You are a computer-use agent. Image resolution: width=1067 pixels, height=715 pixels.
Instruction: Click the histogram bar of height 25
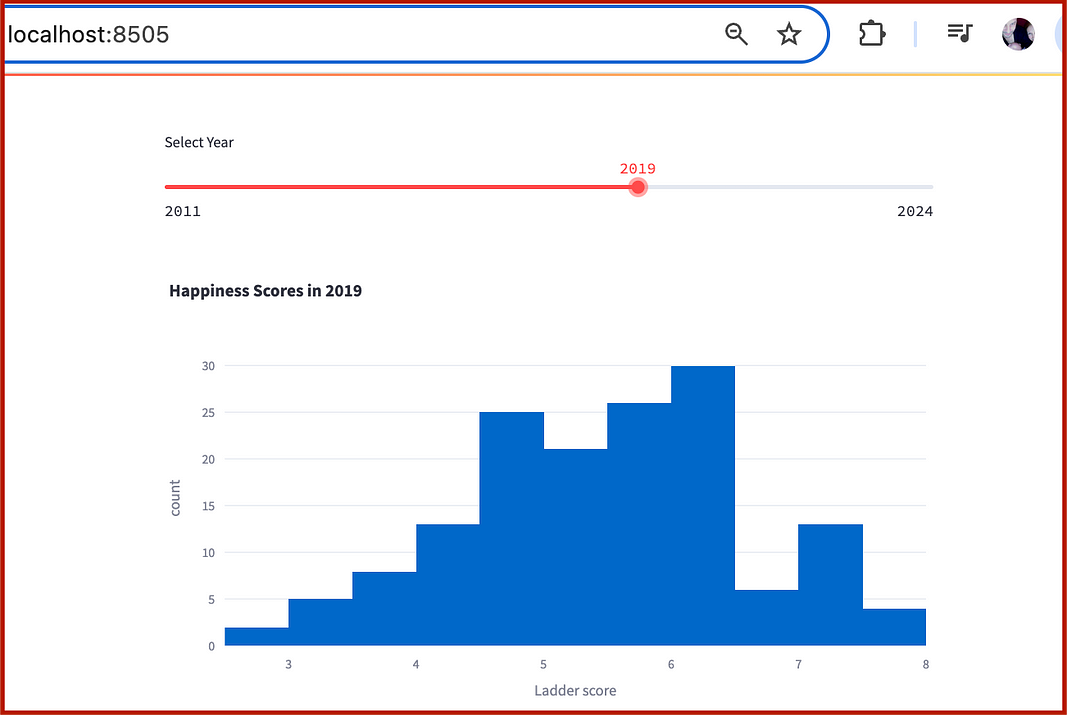pyautogui.click(x=512, y=529)
